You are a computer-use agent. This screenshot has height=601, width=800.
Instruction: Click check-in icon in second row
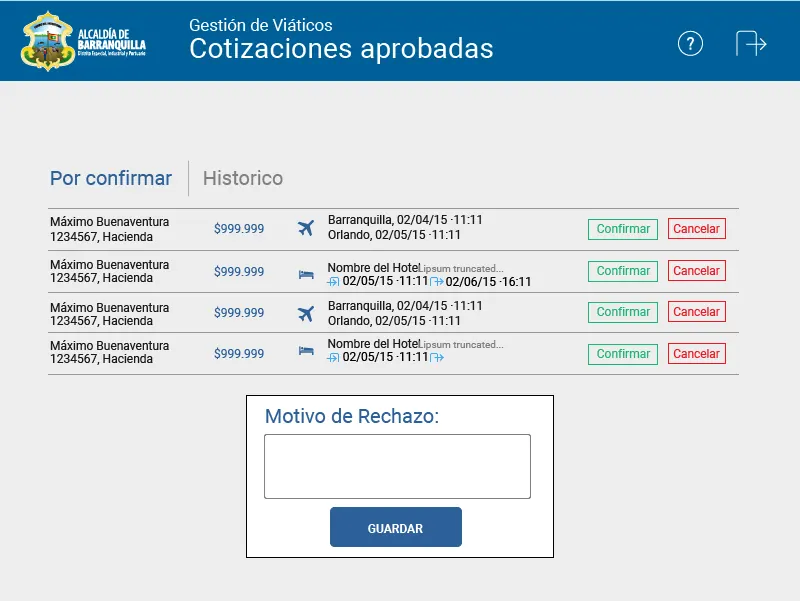click(333, 281)
